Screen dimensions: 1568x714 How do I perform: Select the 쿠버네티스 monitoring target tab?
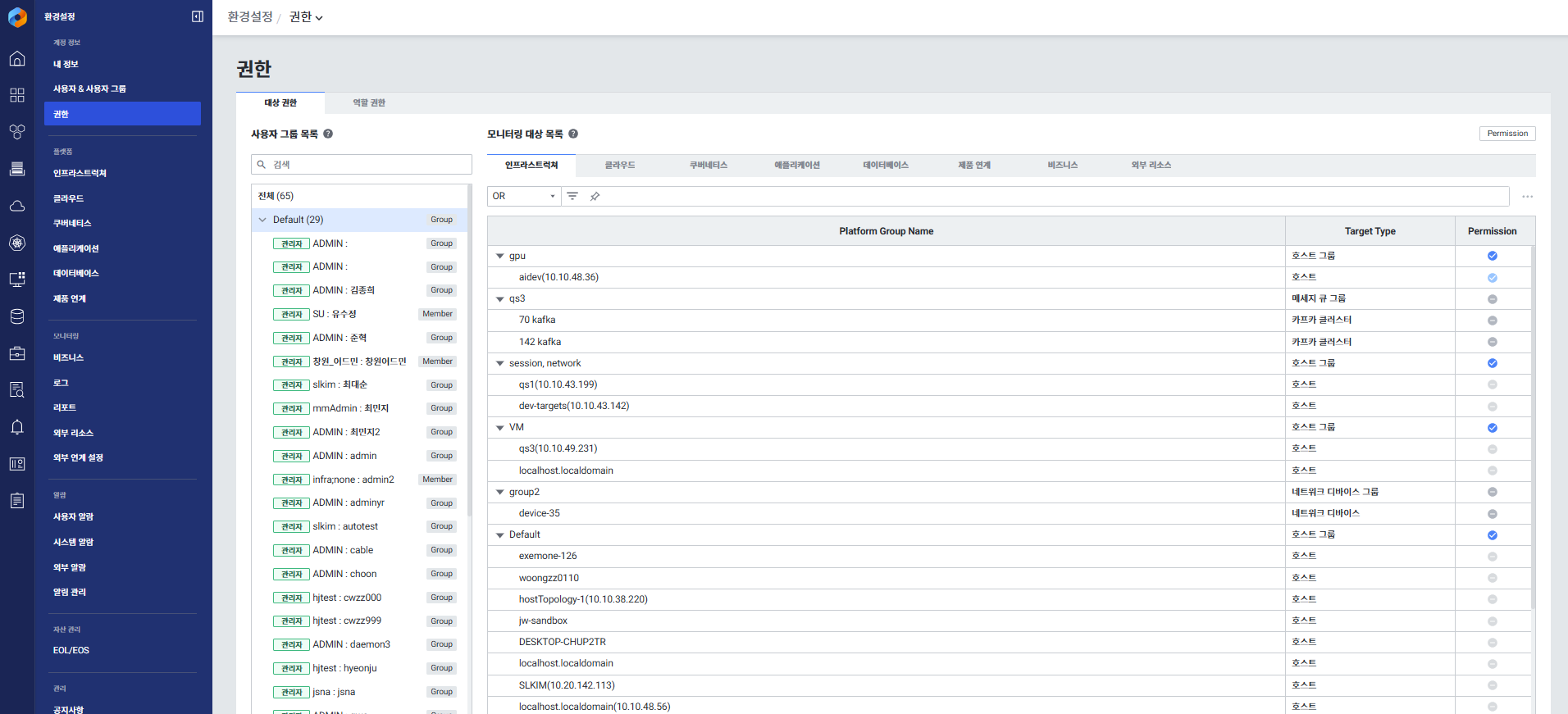708,166
